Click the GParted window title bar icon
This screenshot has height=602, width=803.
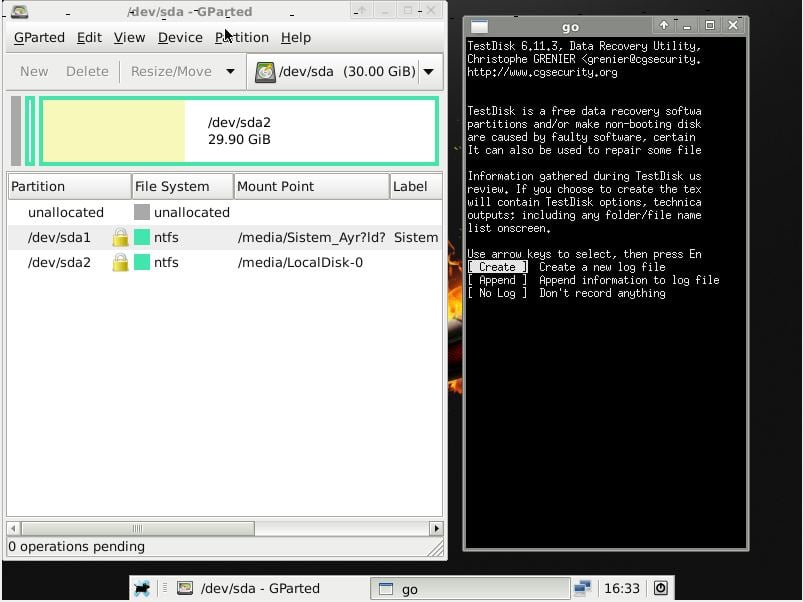[19, 11]
